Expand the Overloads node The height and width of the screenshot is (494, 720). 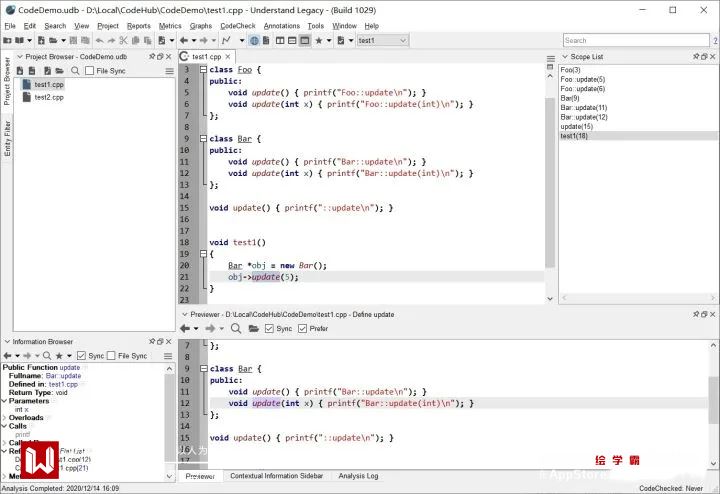point(5,418)
